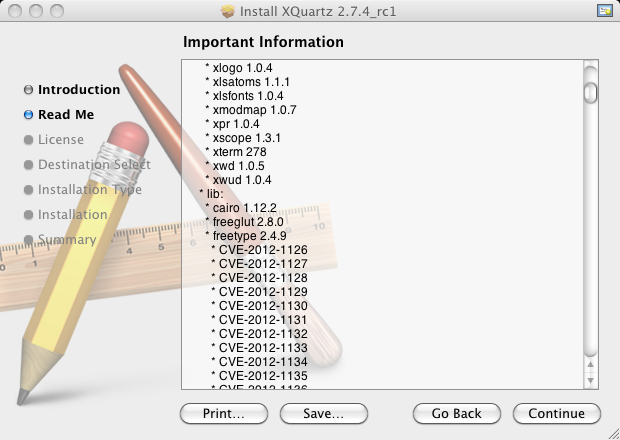Click the 'CVE-2012-1135' entry

click(259, 376)
